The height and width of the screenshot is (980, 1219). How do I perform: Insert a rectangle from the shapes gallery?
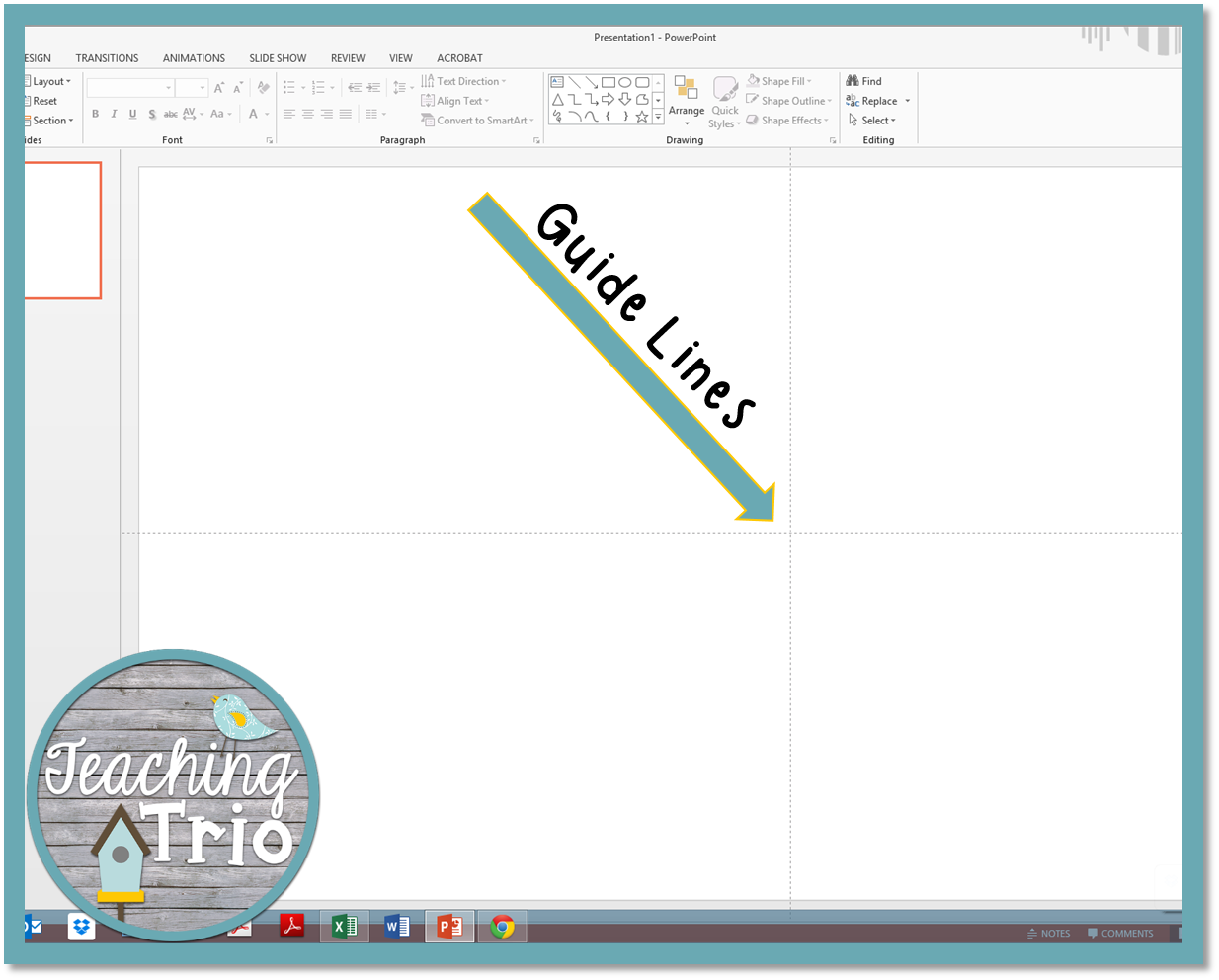coord(609,82)
